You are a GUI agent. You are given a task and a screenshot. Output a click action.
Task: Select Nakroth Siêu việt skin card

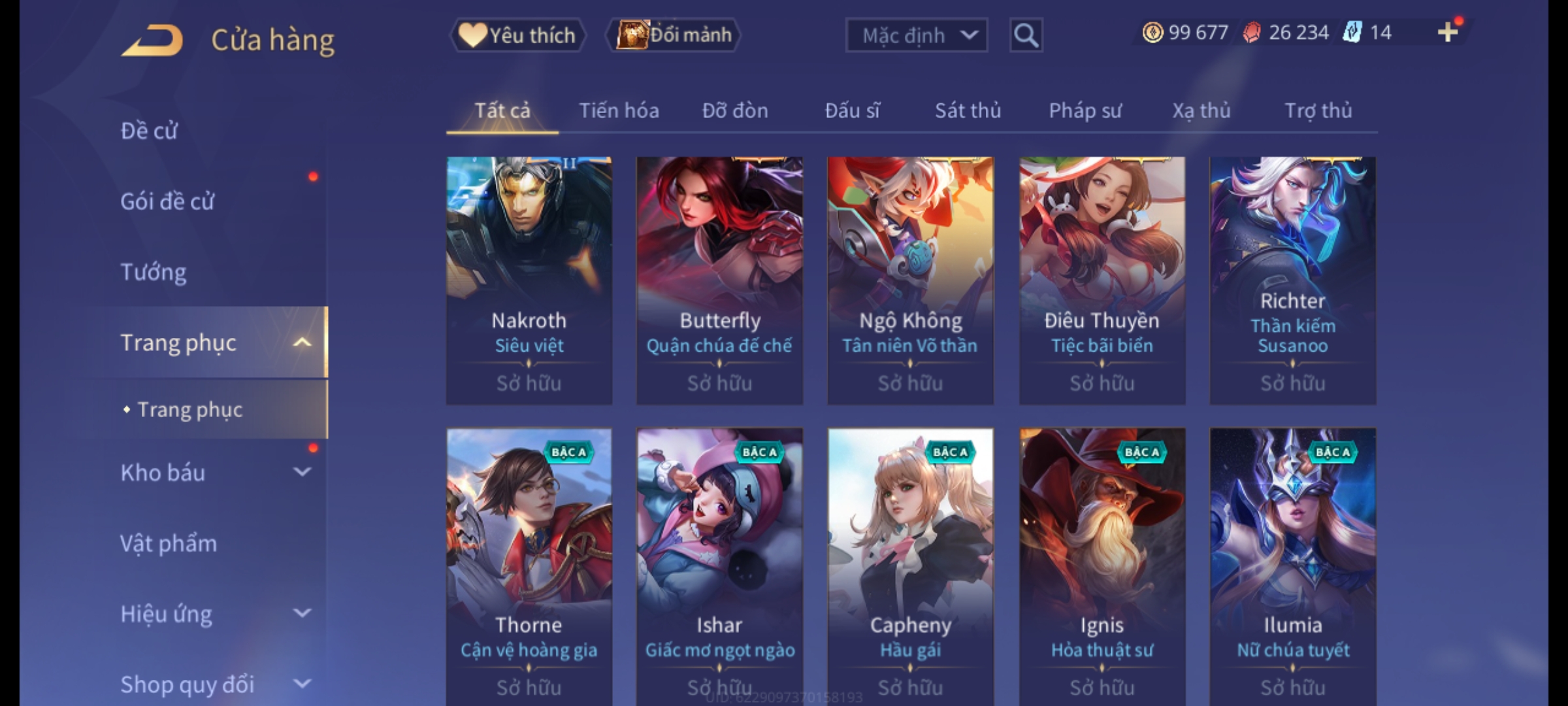point(529,280)
